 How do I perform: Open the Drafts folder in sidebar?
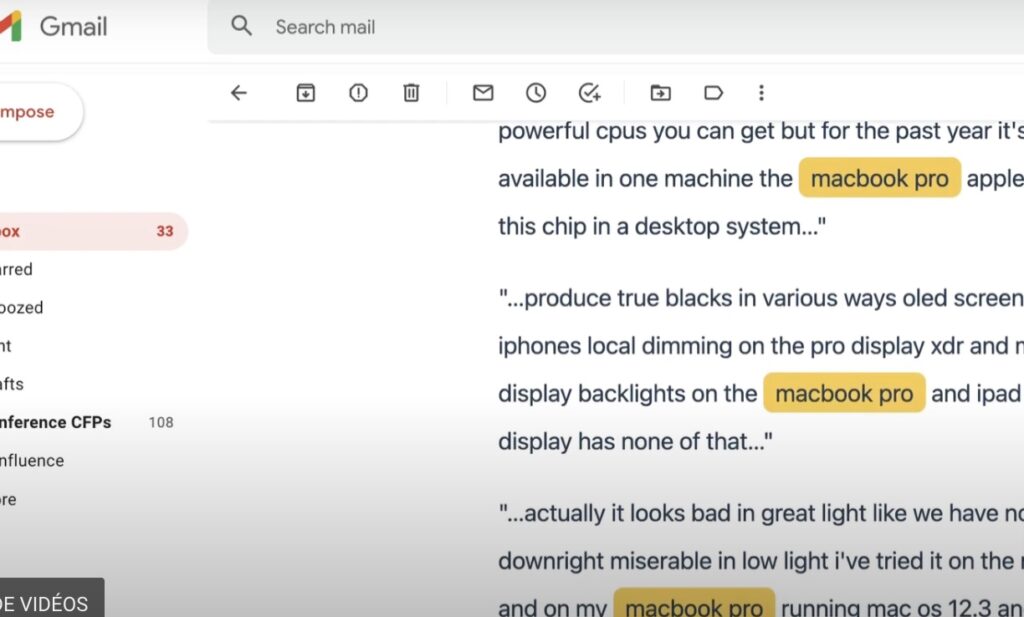pyautogui.click(x=12, y=384)
